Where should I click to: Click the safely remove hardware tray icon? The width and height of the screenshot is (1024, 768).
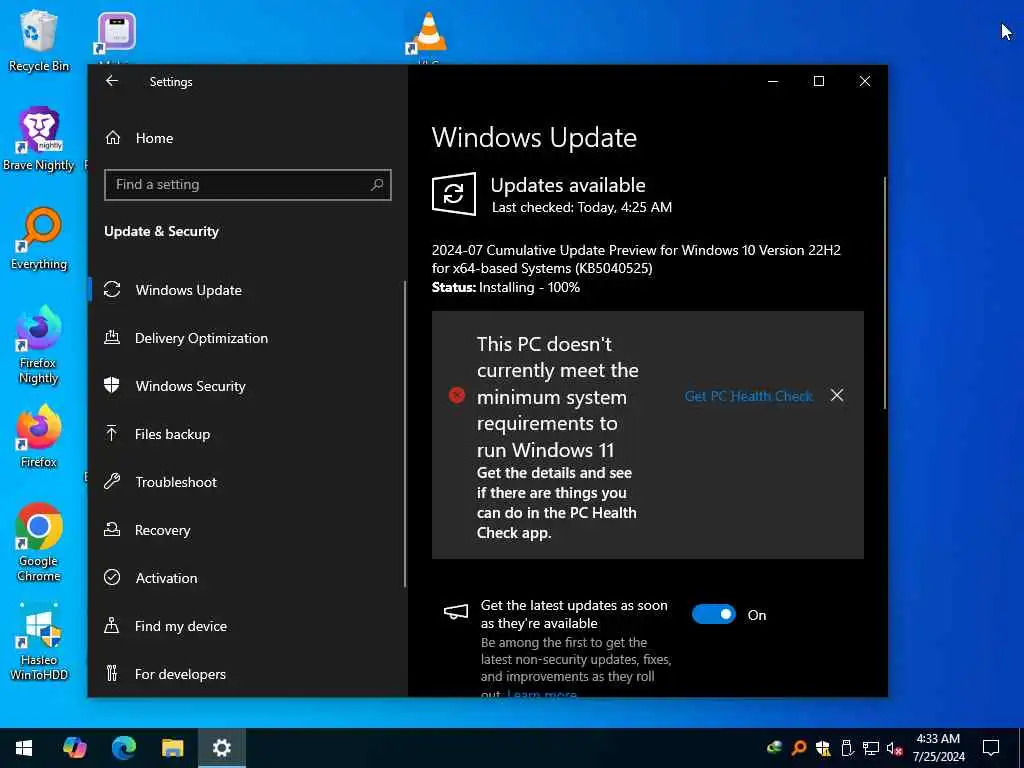tap(846, 748)
